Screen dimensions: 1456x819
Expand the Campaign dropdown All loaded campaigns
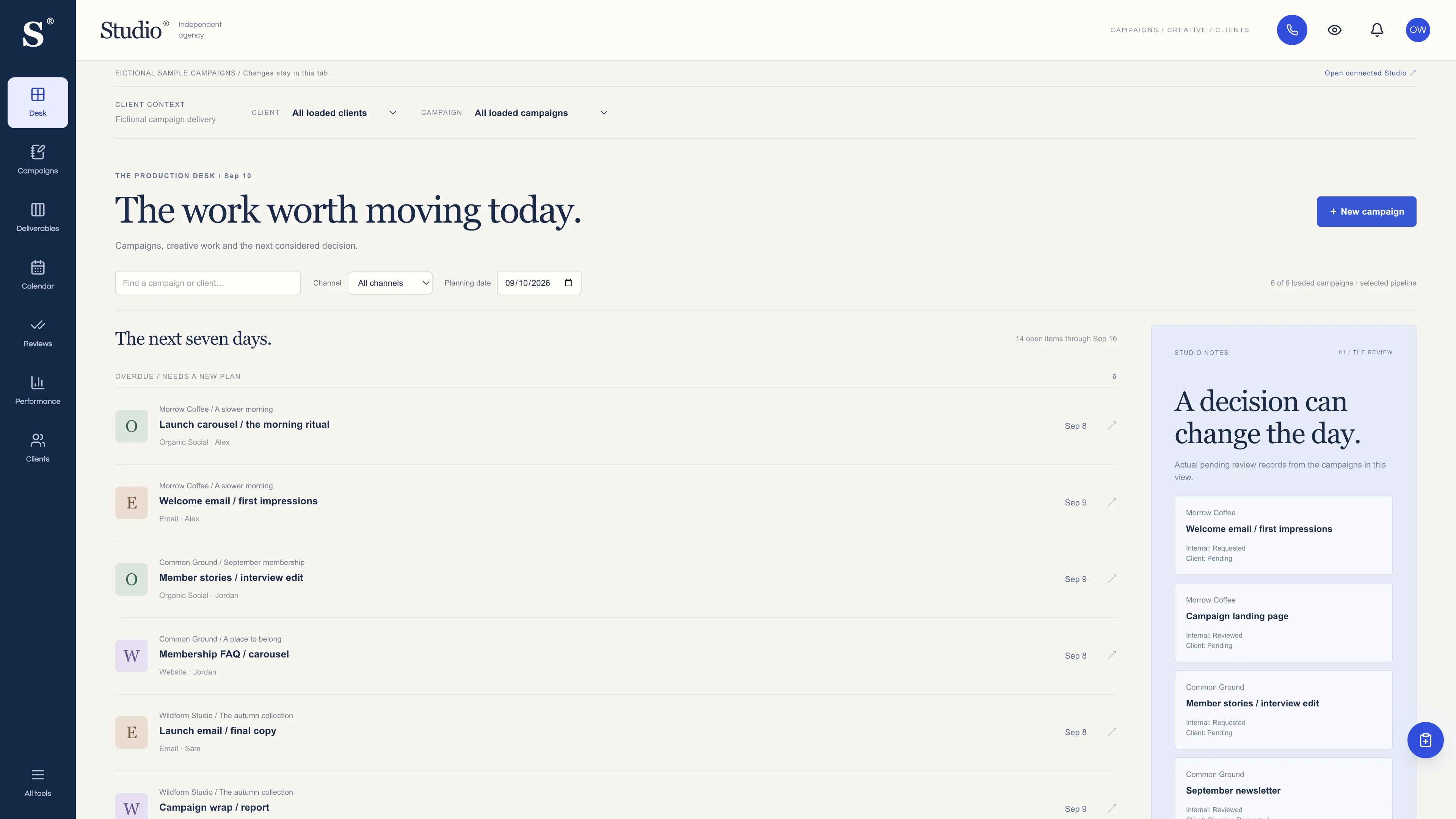click(541, 113)
